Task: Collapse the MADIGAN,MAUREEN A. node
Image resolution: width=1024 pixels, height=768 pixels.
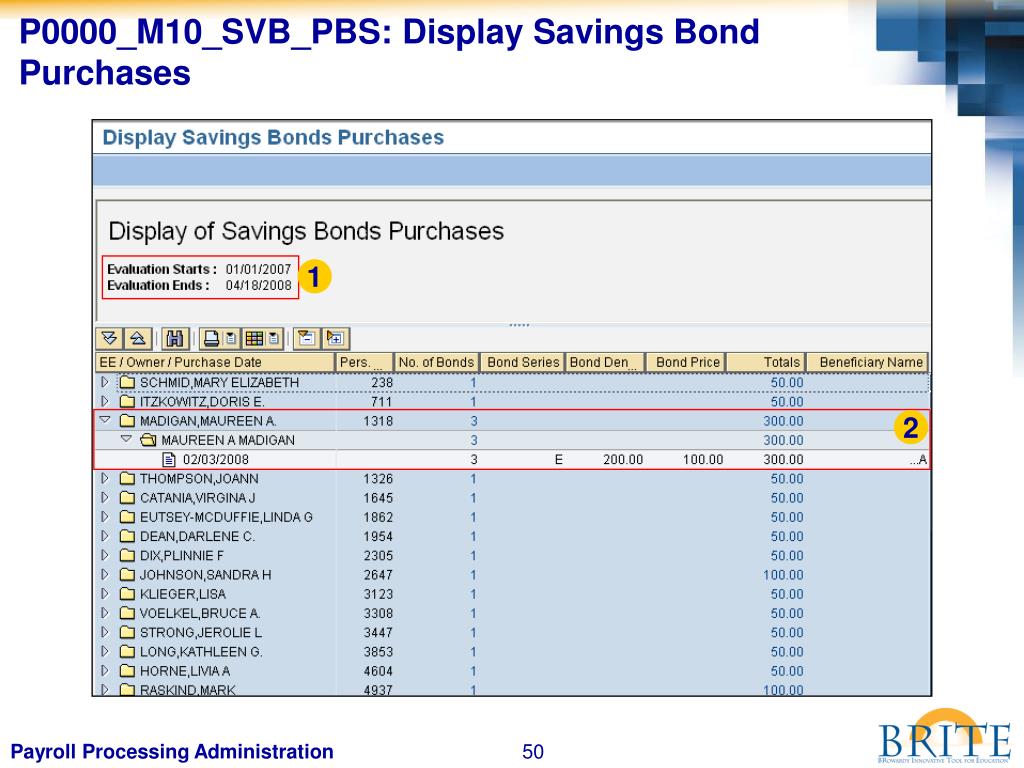Action: 104,421
